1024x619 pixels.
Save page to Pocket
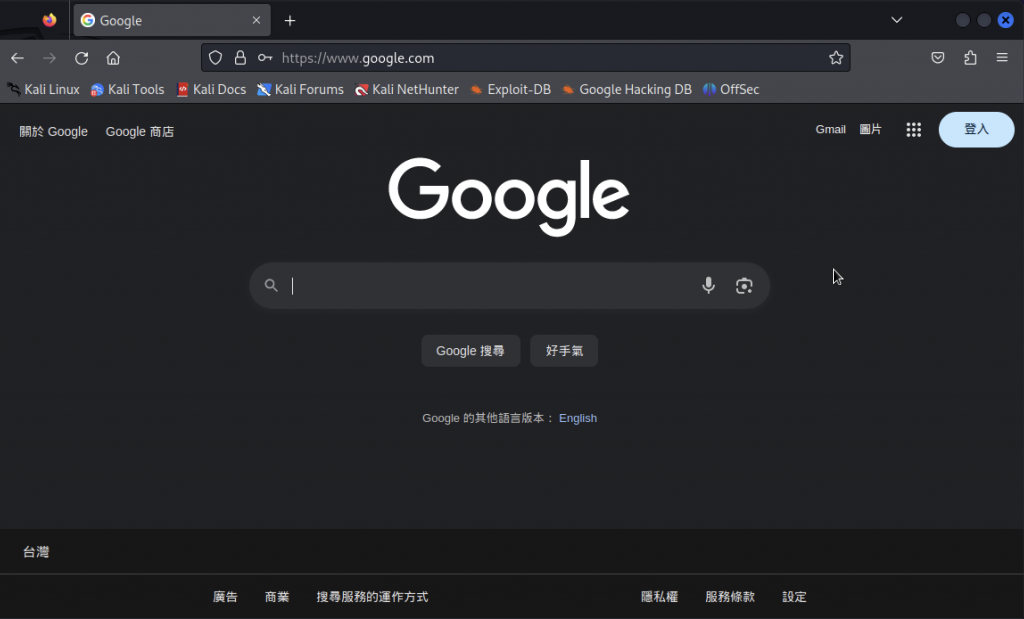click(x=938, y=58)
